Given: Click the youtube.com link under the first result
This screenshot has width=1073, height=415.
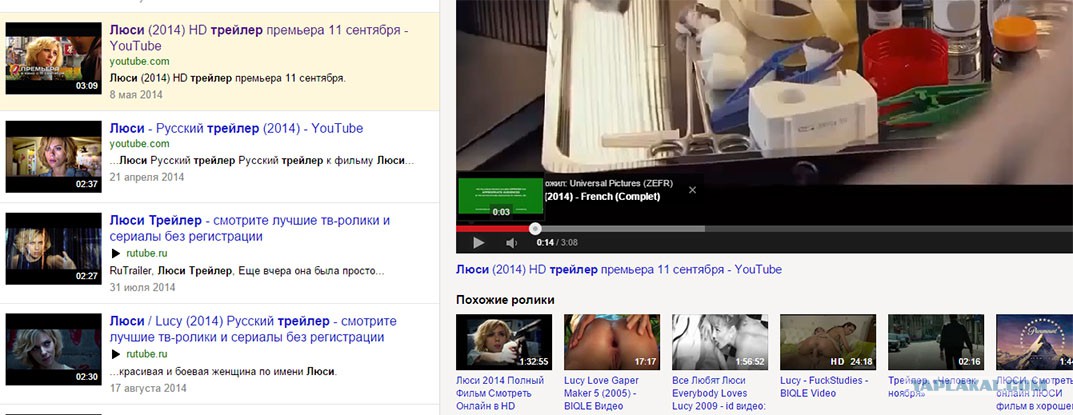Looking at the screenshot, I should click(x=140, y=62).
